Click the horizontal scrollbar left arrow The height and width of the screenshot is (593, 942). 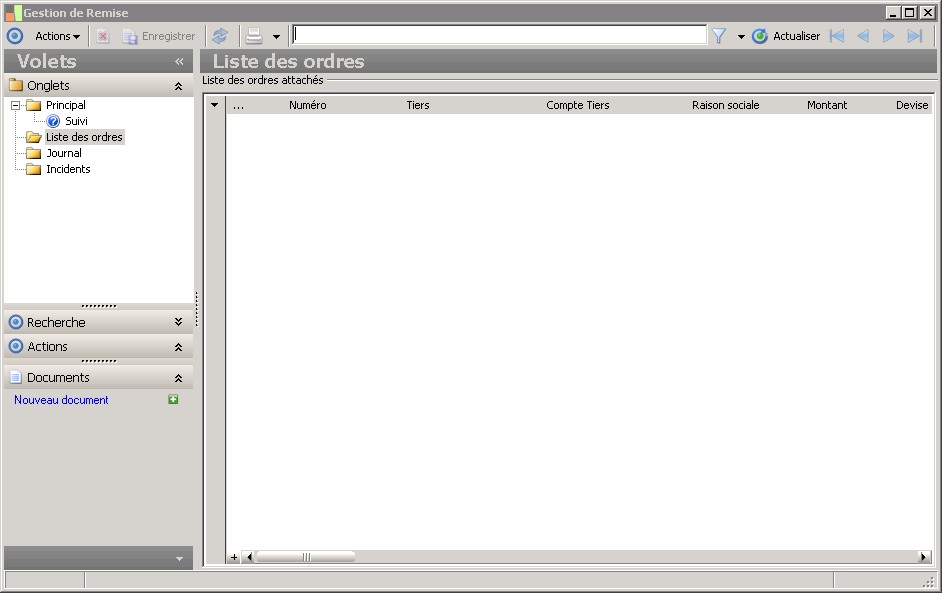249,557
